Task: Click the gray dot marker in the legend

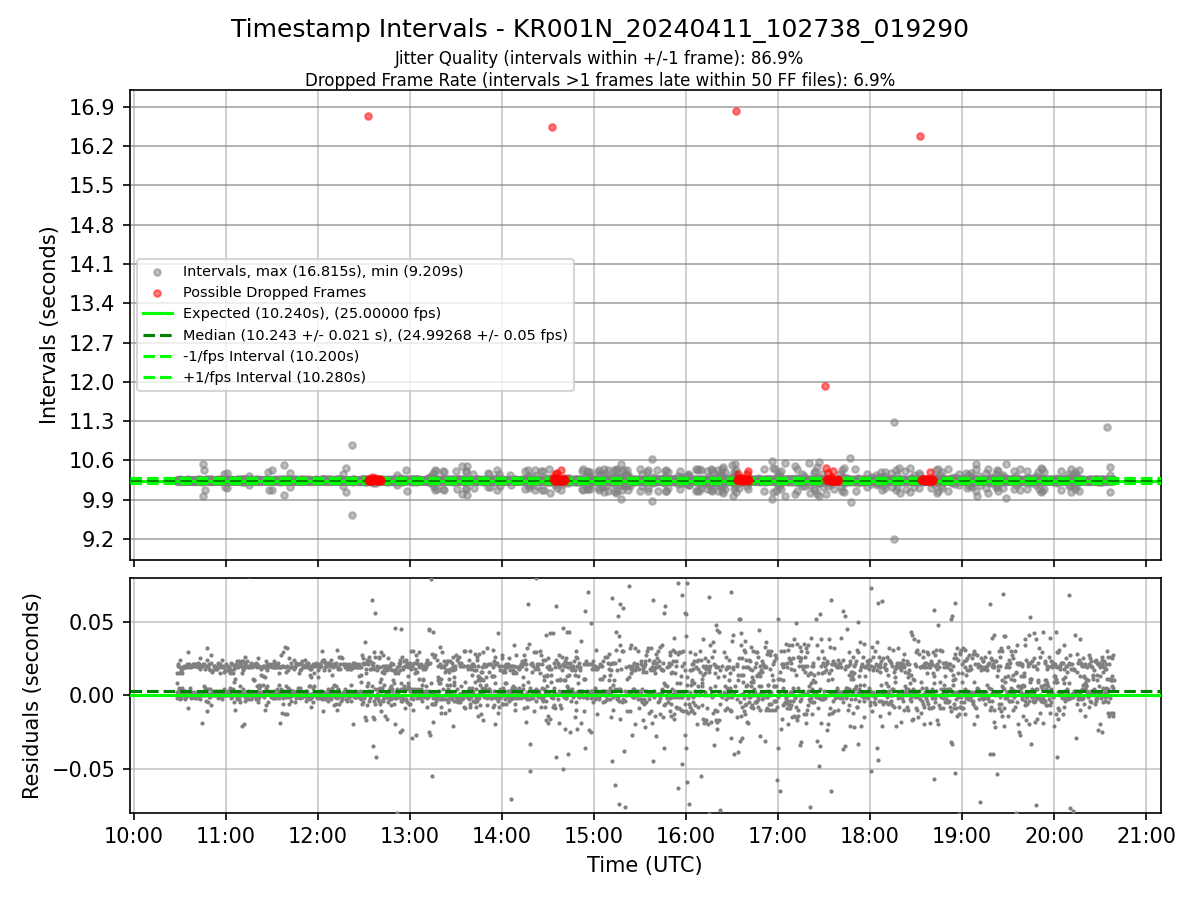Action: tap(157, 271)
